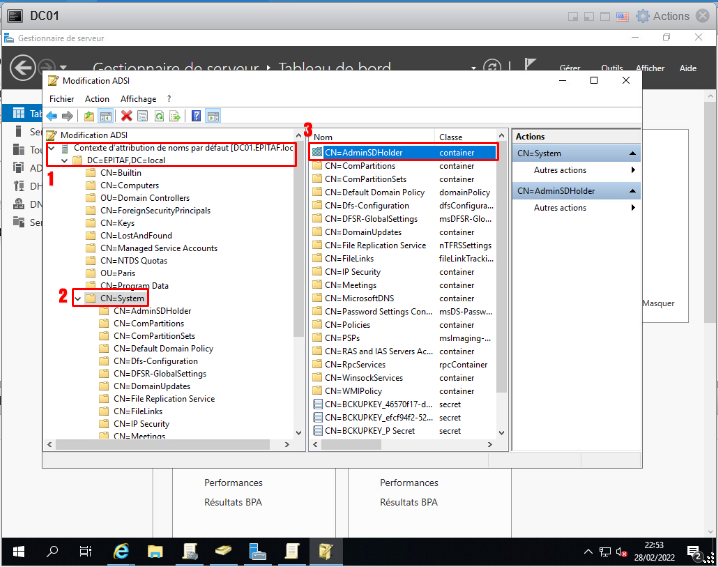Collapse the DC=EPITAF,DC=local node

click(x=65, y=160)
